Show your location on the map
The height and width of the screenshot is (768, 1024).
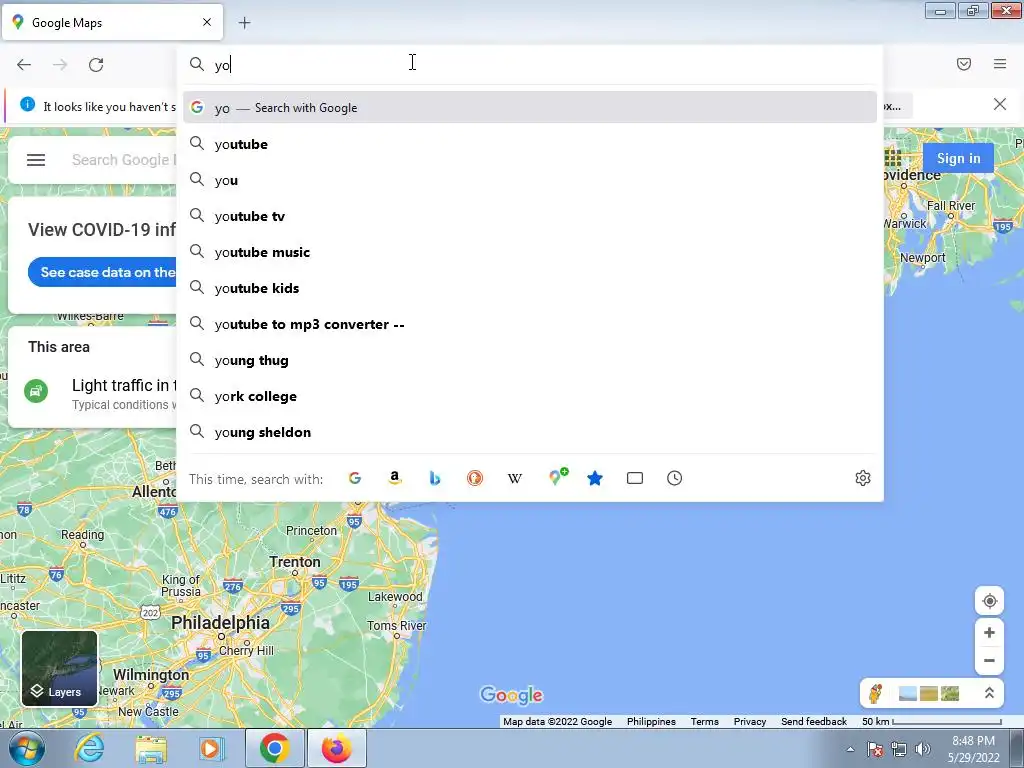click(x=989, y=601)
